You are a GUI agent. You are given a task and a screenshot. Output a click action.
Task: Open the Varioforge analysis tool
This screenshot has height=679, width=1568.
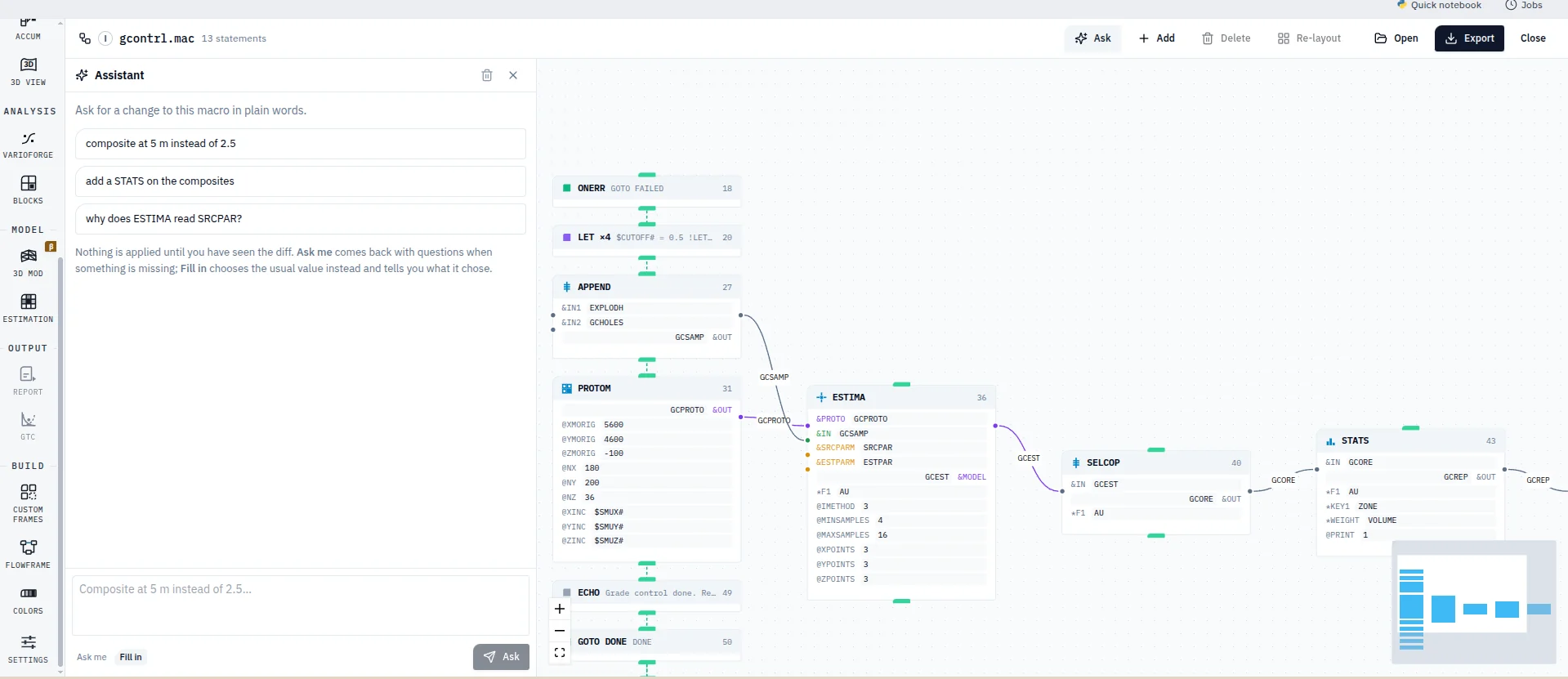click(28, 145)
